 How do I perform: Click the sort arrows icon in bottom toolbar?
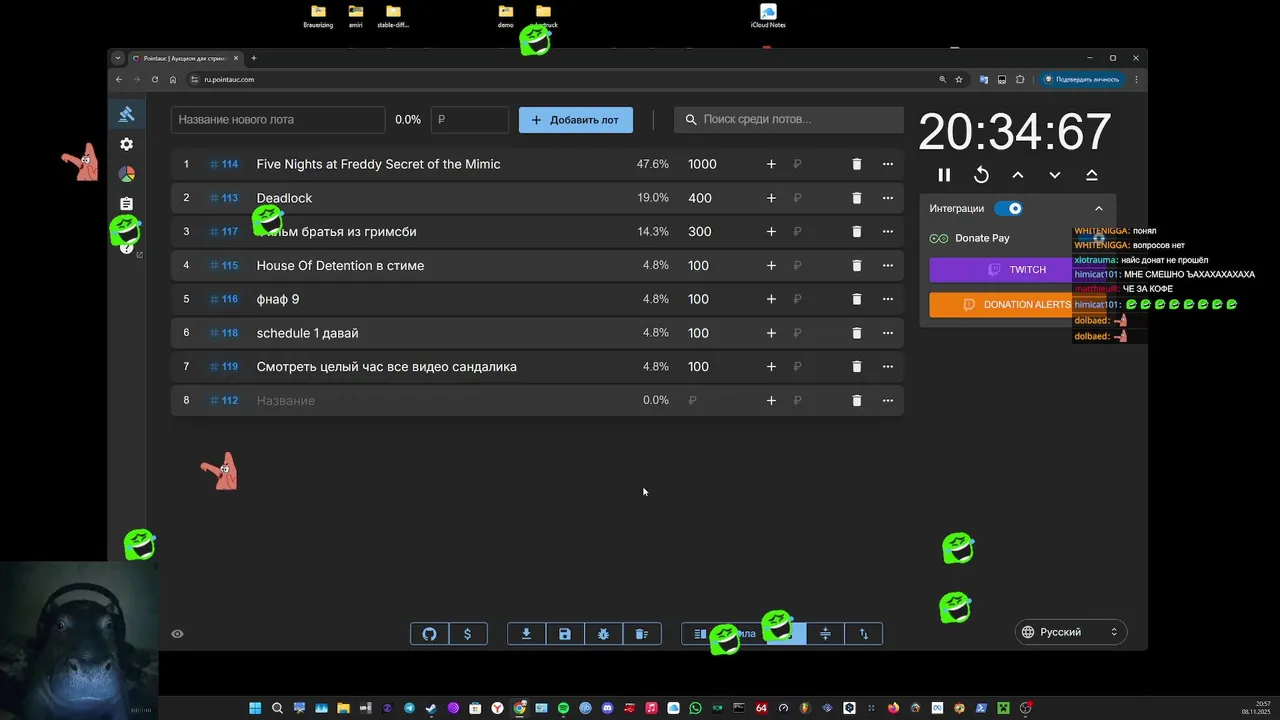click(x=864, y=634)
